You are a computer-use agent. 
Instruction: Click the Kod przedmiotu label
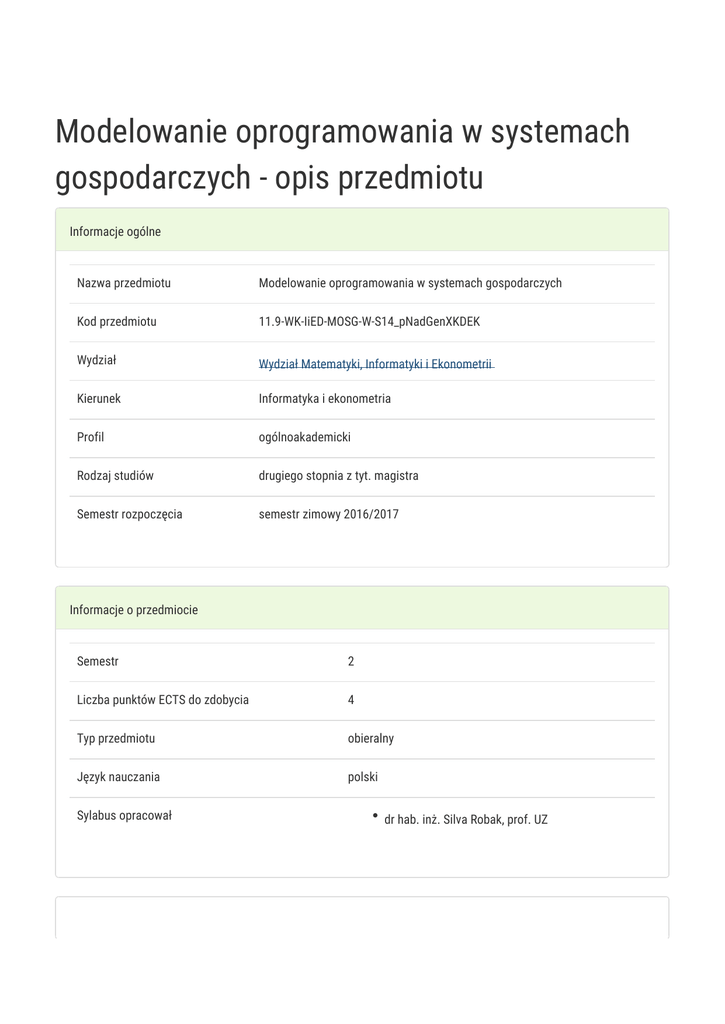click(116, 321)
